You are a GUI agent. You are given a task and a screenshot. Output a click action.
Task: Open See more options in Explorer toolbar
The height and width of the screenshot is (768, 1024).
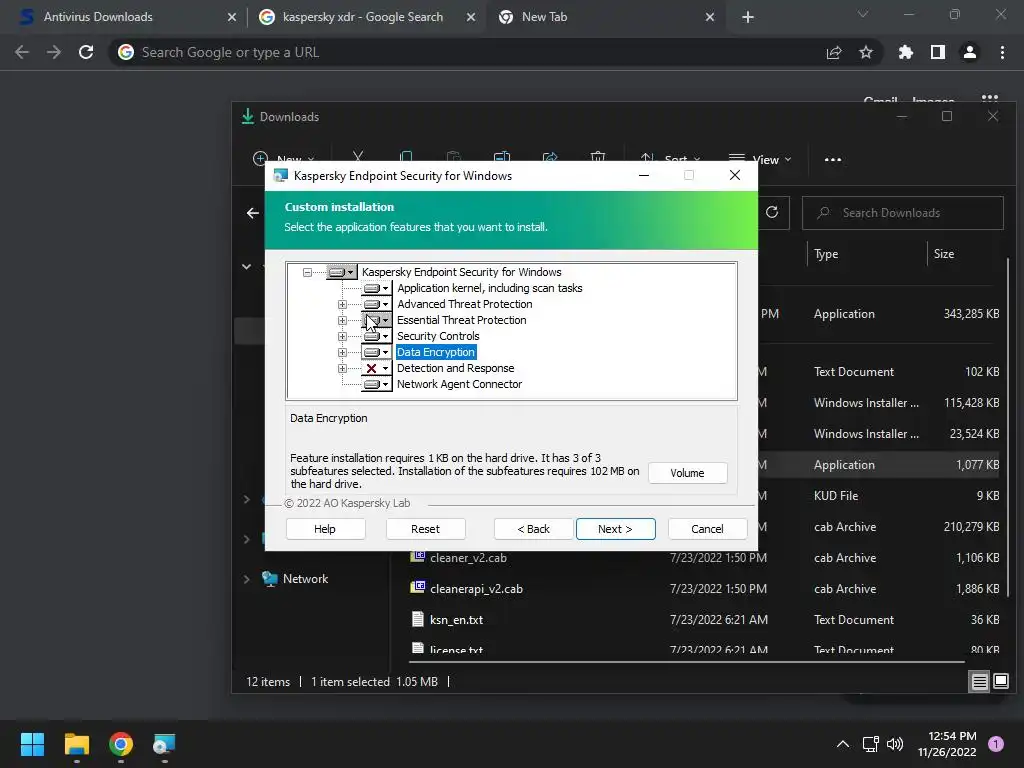coord(833,159)
